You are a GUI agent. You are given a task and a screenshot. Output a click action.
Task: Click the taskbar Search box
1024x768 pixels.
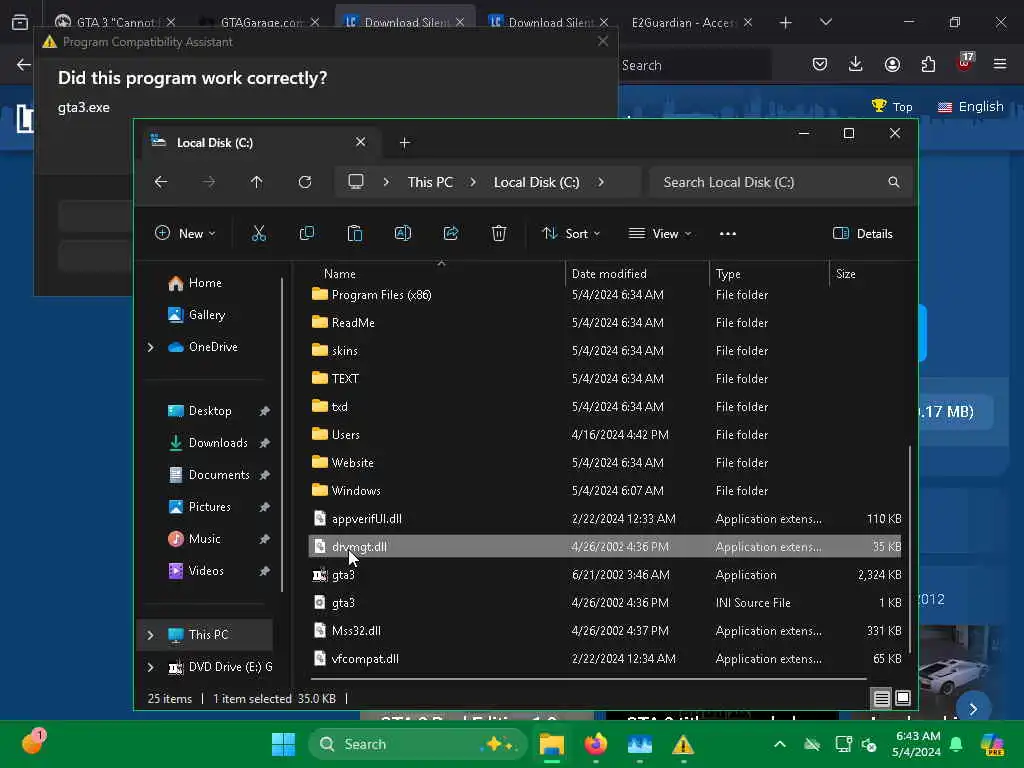[x=418, y=744]
